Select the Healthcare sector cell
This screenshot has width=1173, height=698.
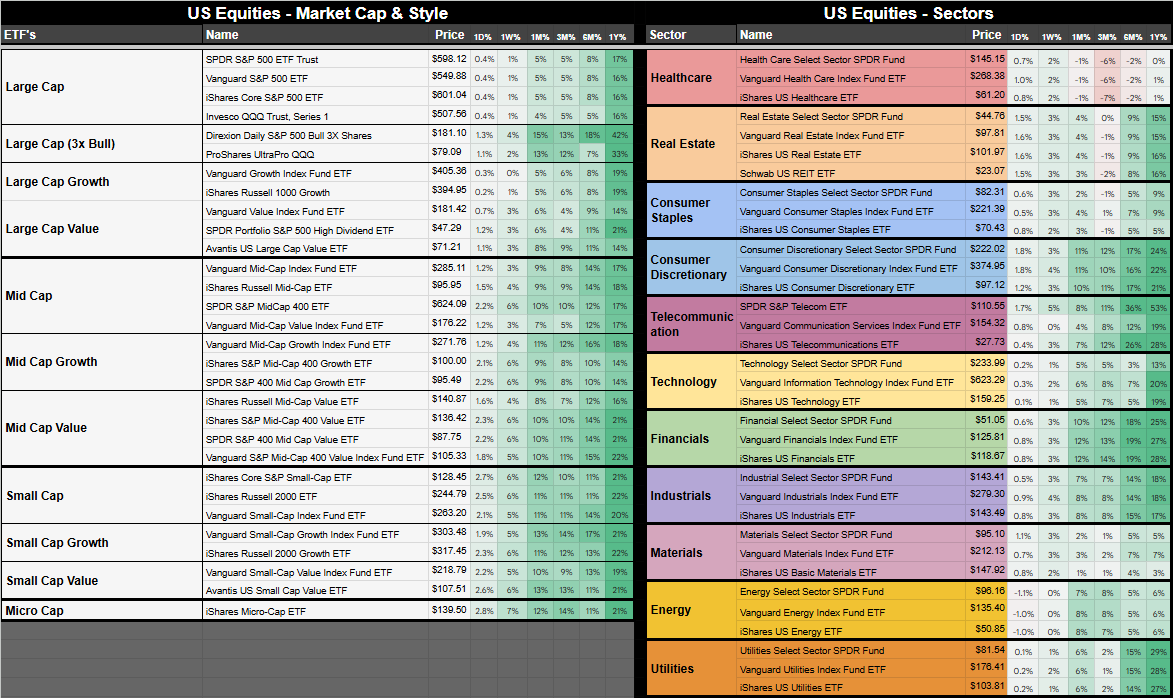click(692, 78)
